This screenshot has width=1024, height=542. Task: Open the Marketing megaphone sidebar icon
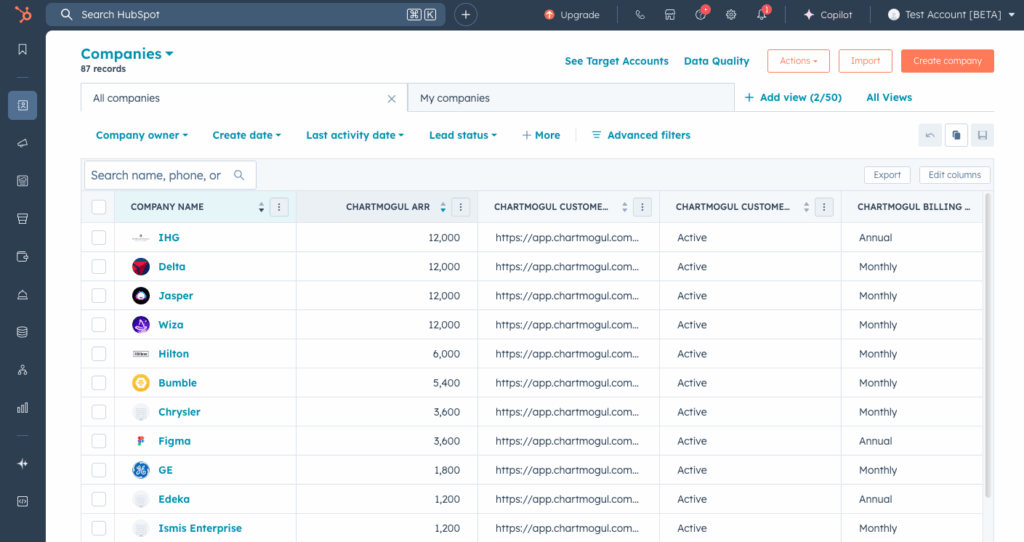(x=23, y=143)
